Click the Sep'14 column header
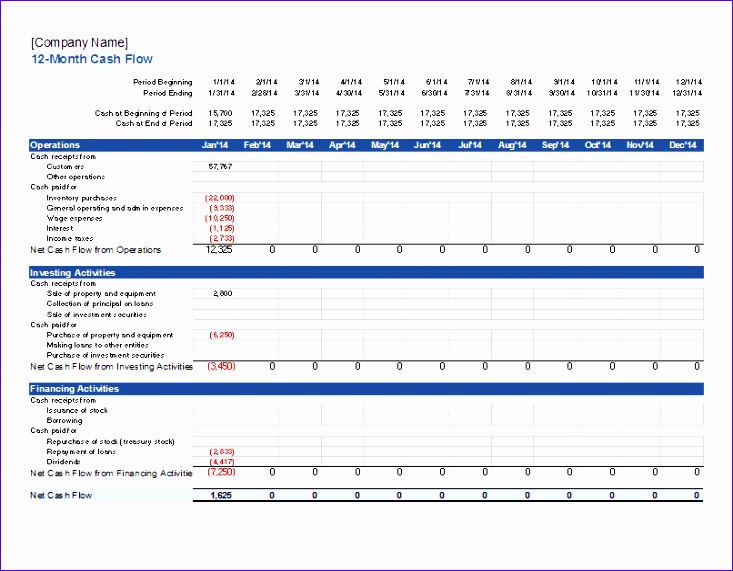This screenshot has width=733, height=571. coord(555,145)
